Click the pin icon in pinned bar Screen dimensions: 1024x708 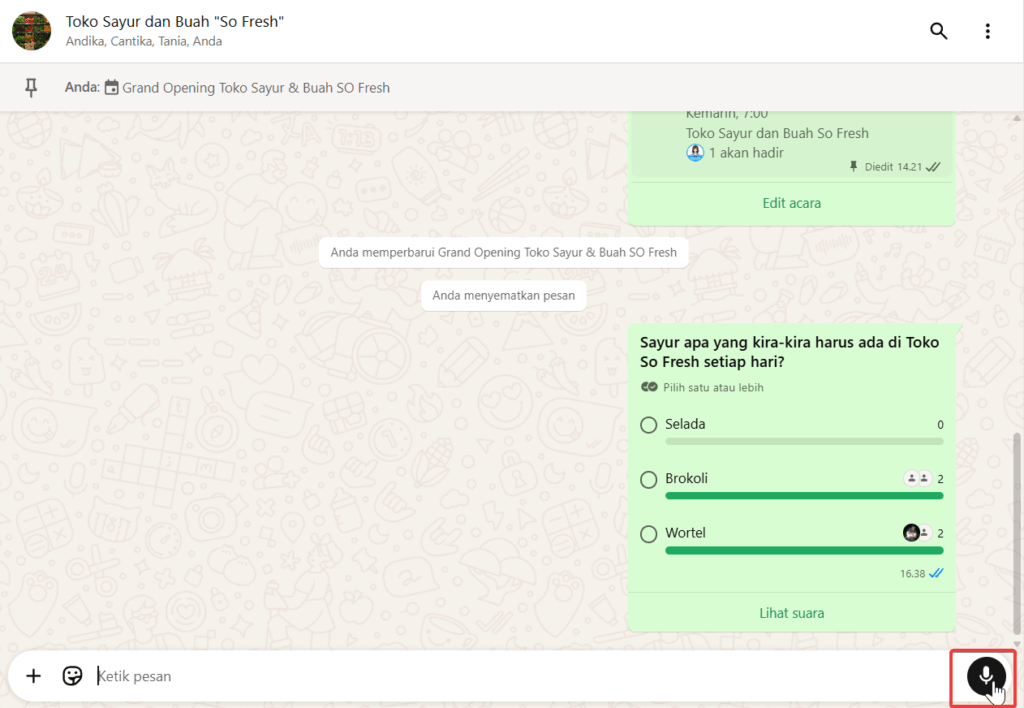[31, 88]
